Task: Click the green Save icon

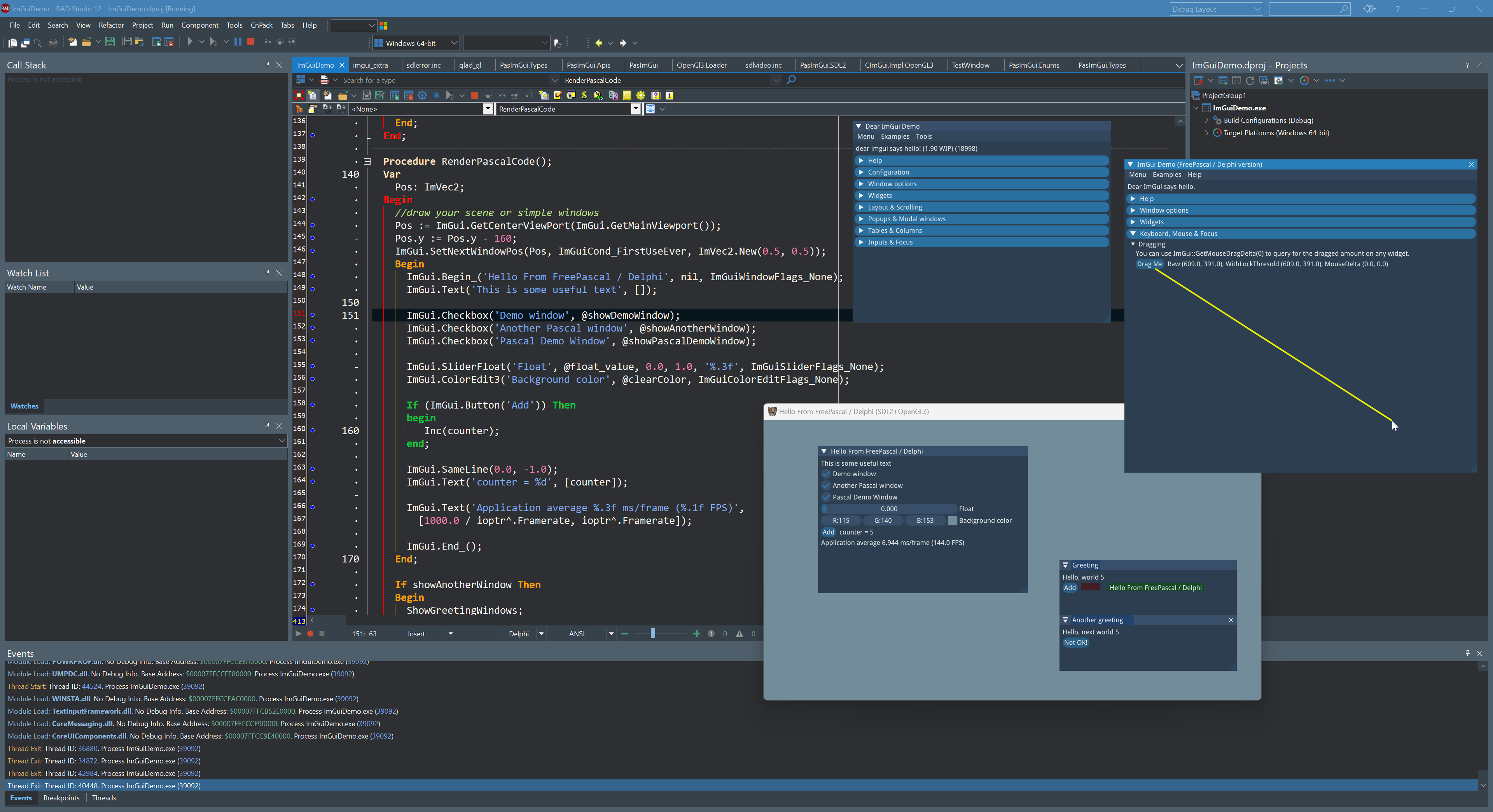Action: [110, 42]
